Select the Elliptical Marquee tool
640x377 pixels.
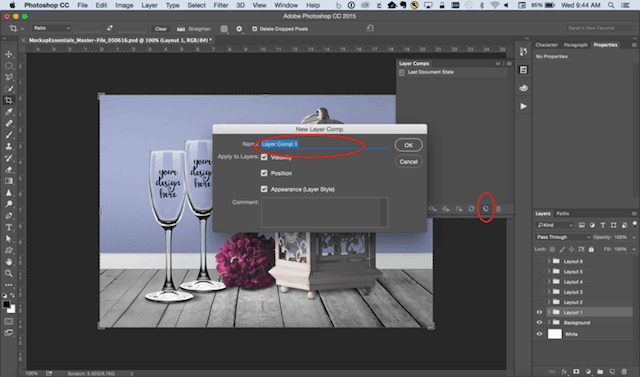(9, 66)
